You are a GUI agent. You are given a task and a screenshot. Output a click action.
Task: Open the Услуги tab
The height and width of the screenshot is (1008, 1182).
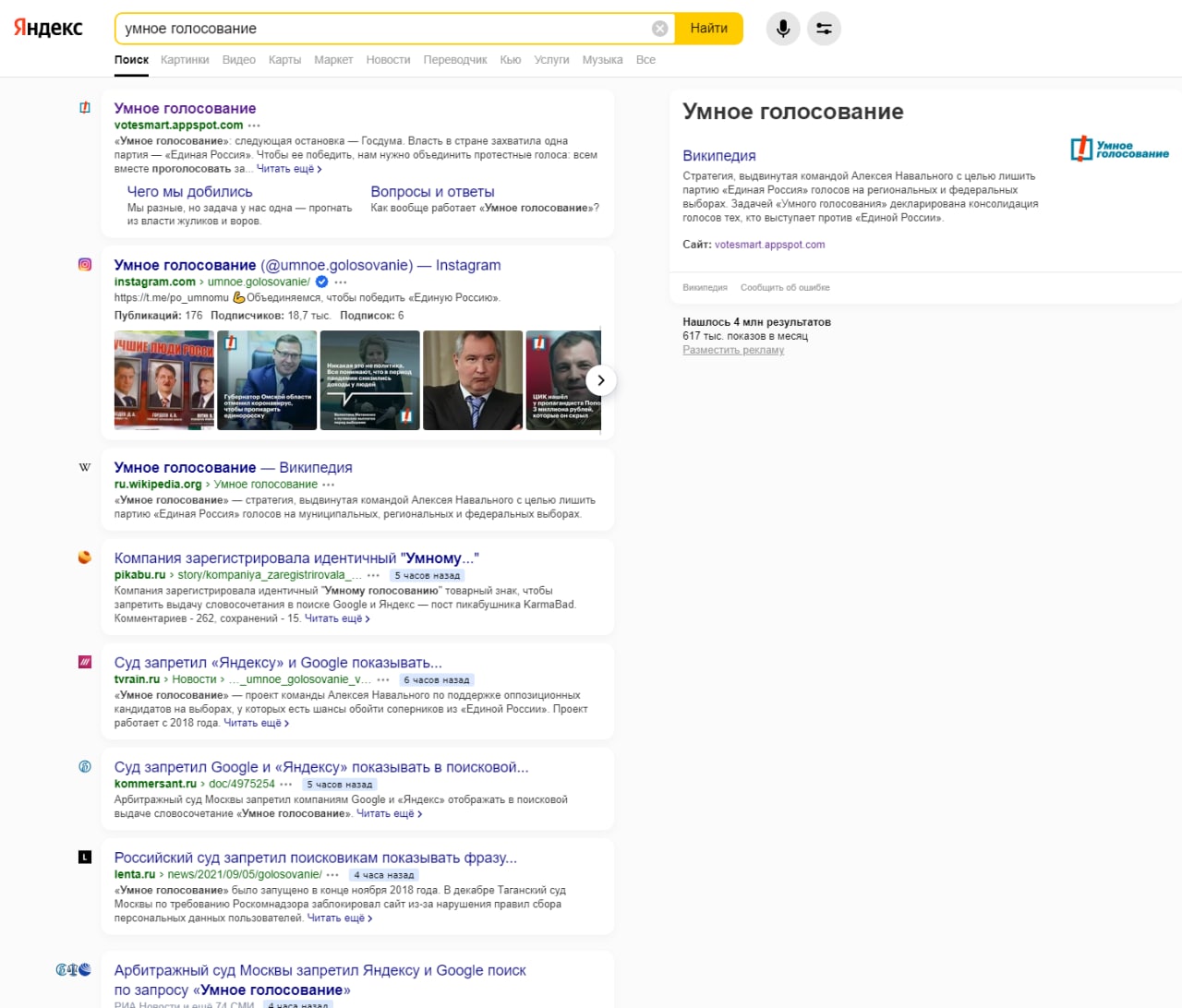tap(551, 60)
